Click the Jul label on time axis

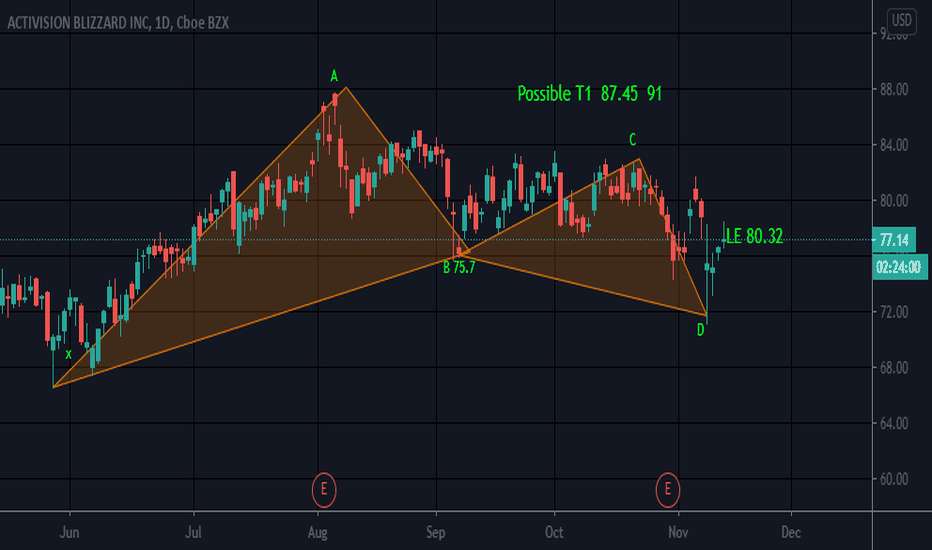[193, 532]
